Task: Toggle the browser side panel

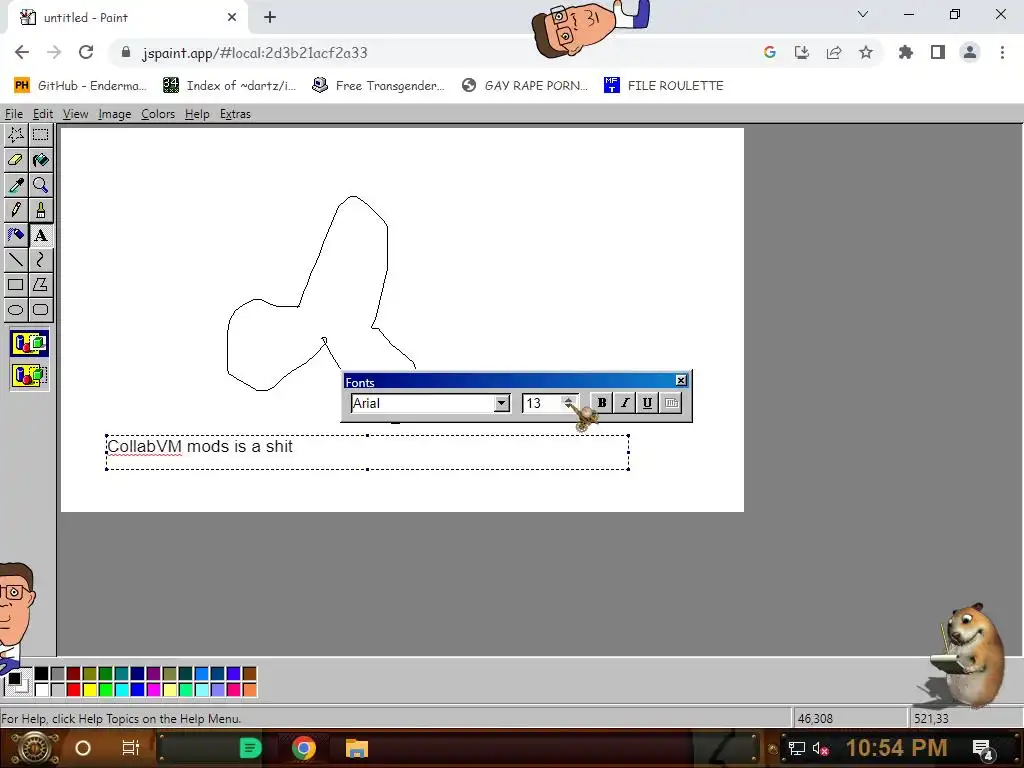Action: coord(938,52)
